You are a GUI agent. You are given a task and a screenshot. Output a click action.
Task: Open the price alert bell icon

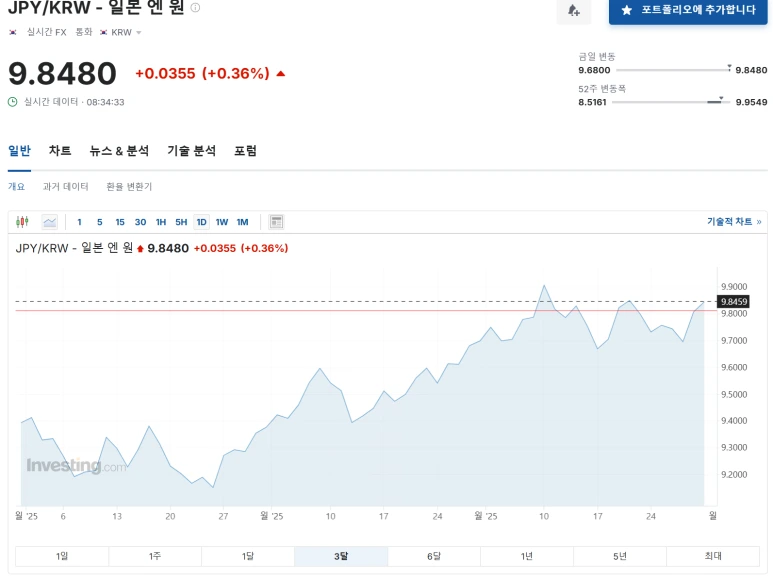tap(573, 10)
